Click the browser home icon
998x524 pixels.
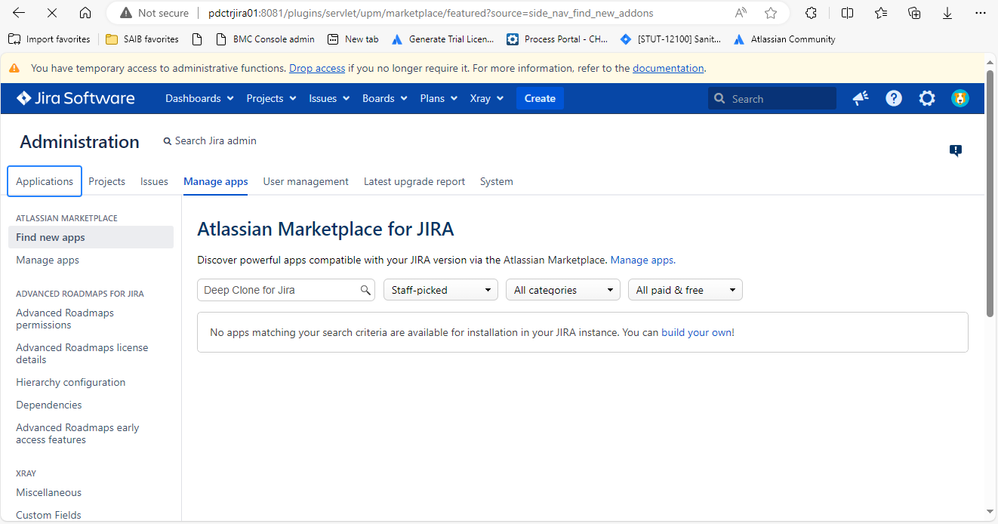[x=85, y=13]
